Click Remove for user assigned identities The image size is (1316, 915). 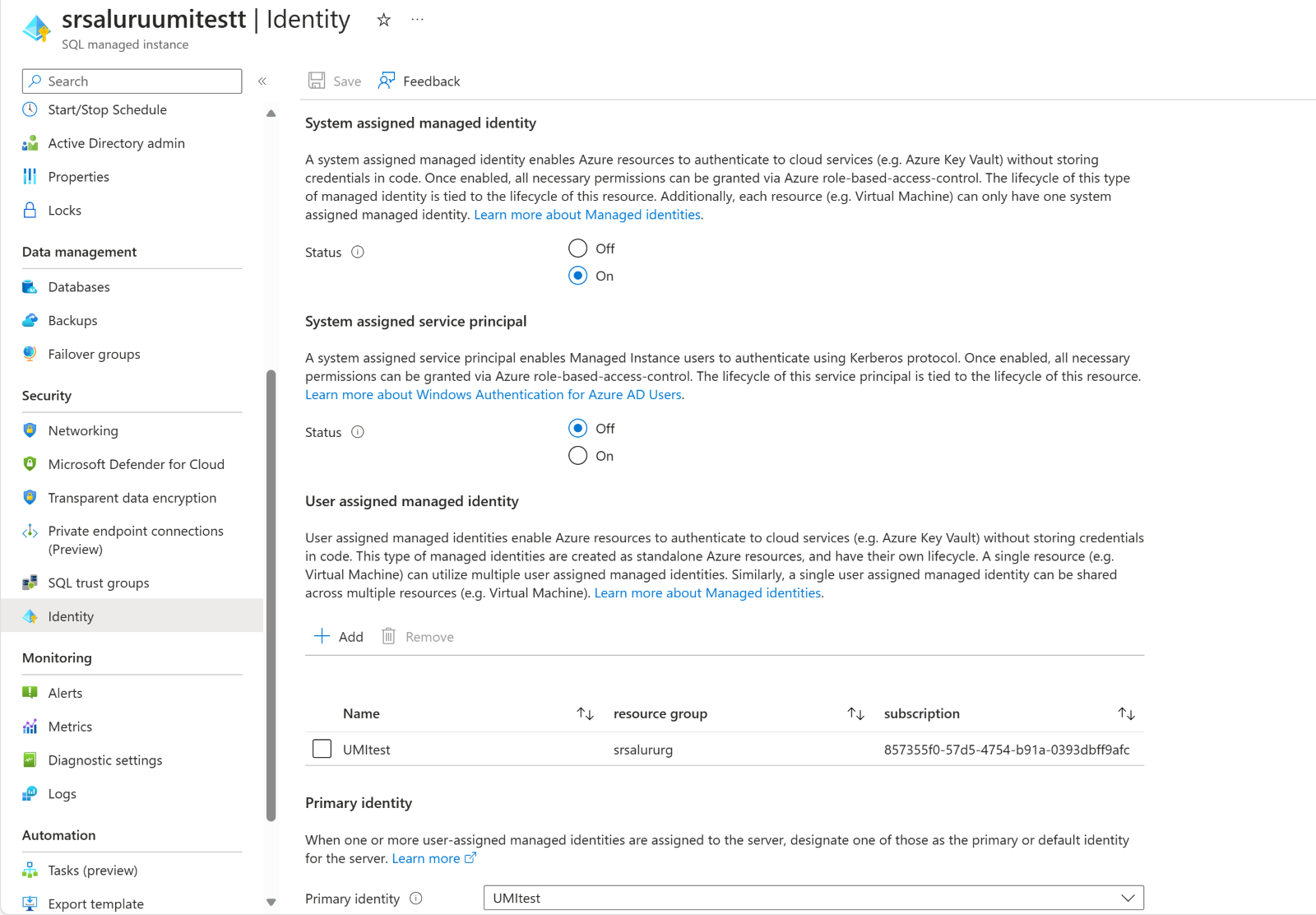click(x=418, y=636)
